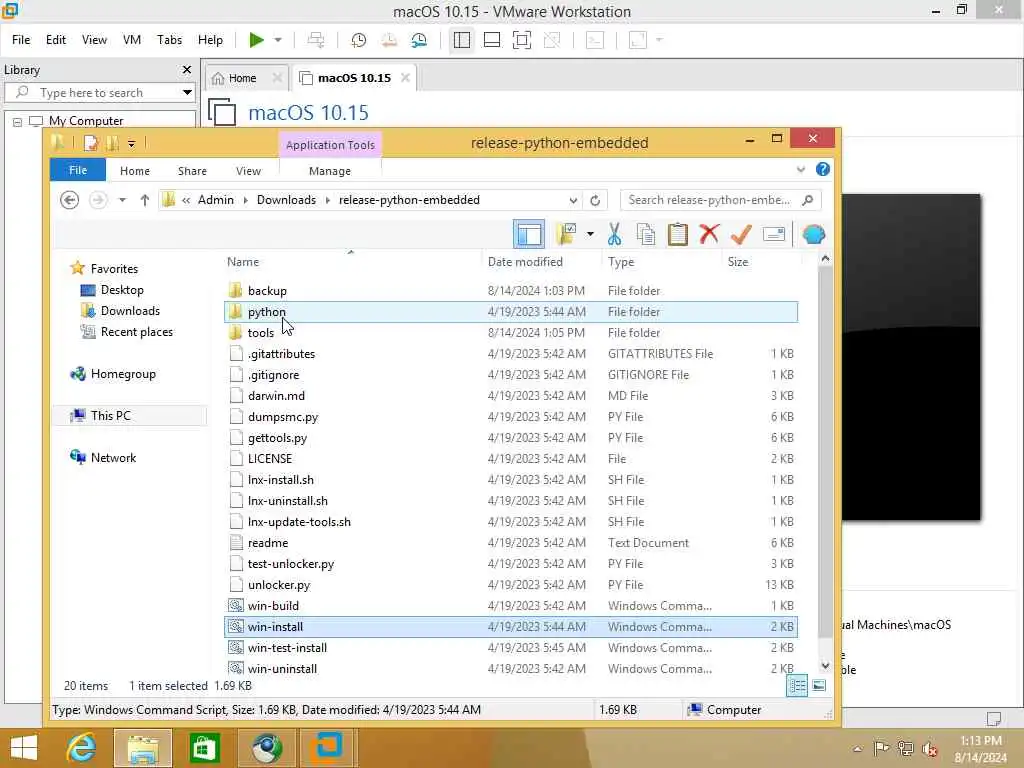1024x768 pixels.
Task: Close the macOS 10.15 tab
Action: [406, 78]
